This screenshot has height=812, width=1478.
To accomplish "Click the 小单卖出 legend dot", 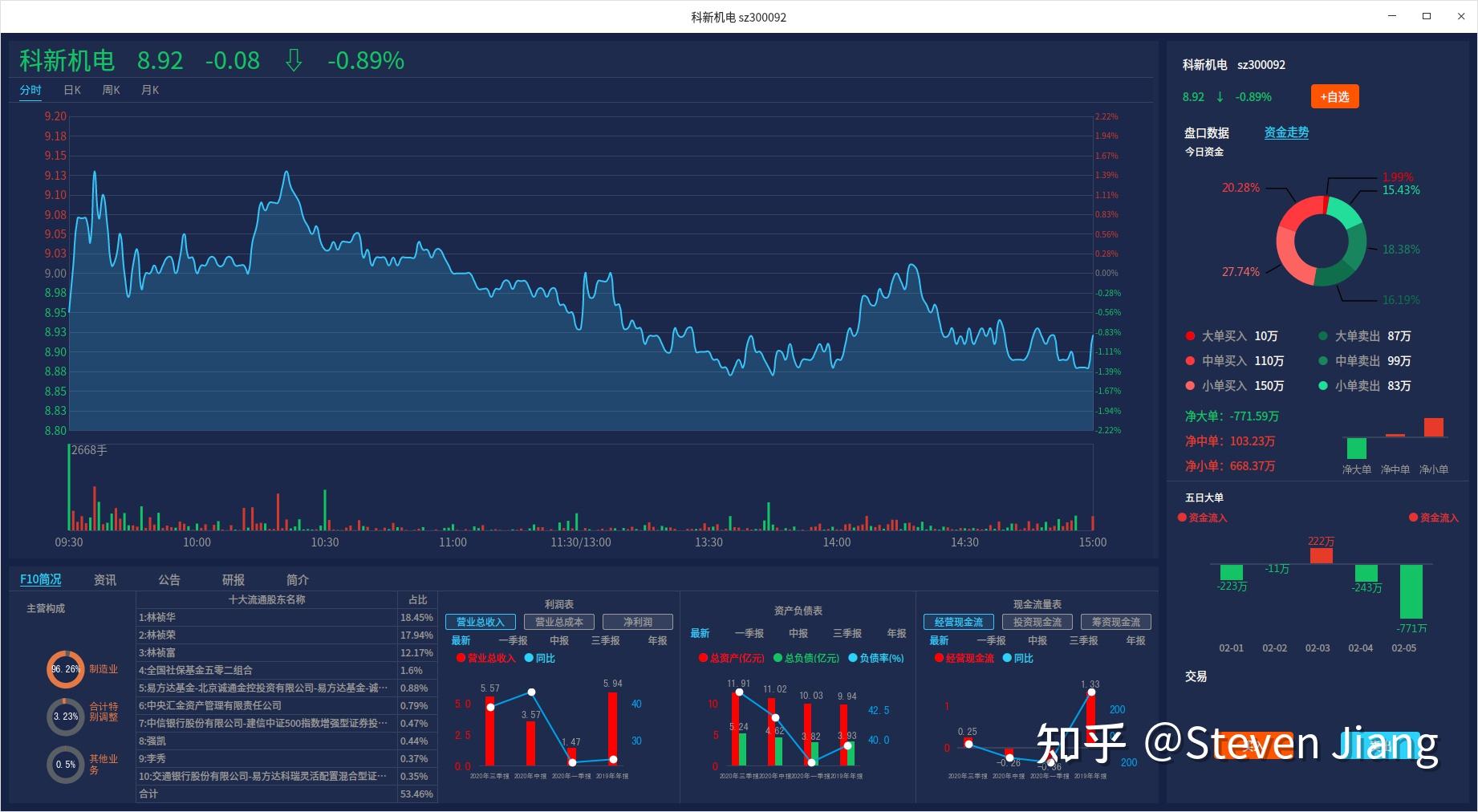I will tap(1323, 386).
